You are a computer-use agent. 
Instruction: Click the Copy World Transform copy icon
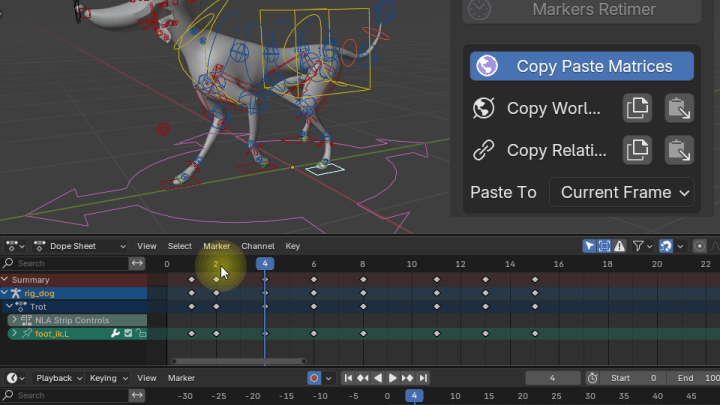coord(636,108)
